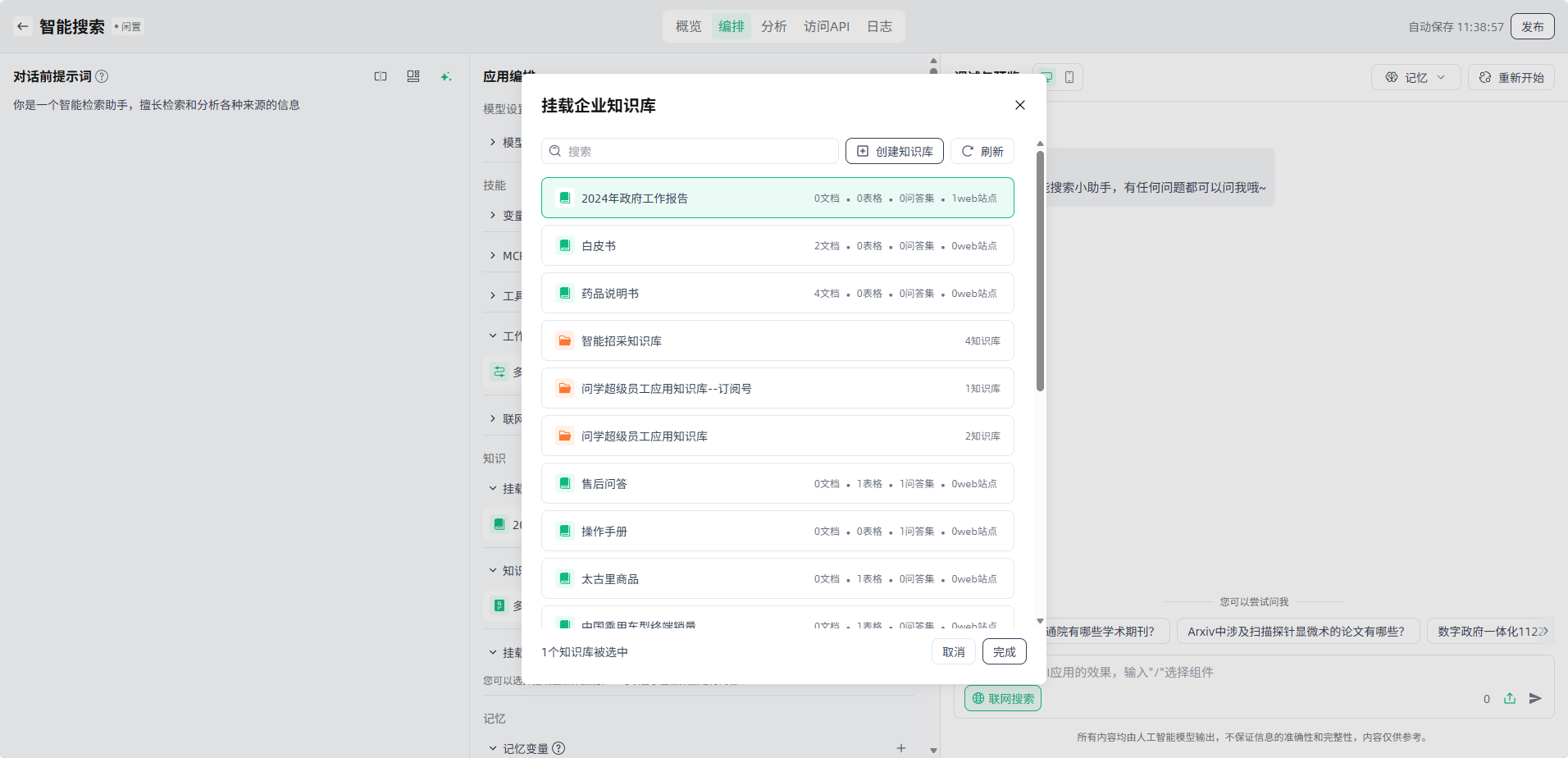Viewport: 1568px width, 758px height.
Task: Click the dialog's vertical scrollbar
Action: [x=1040, y=271]
